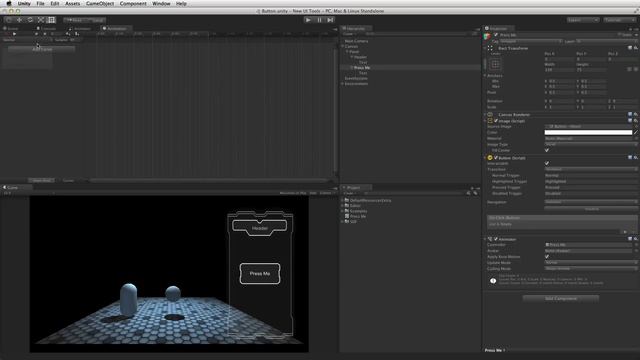
Task: Switch to the Animation tab
Action: (115, 29)
